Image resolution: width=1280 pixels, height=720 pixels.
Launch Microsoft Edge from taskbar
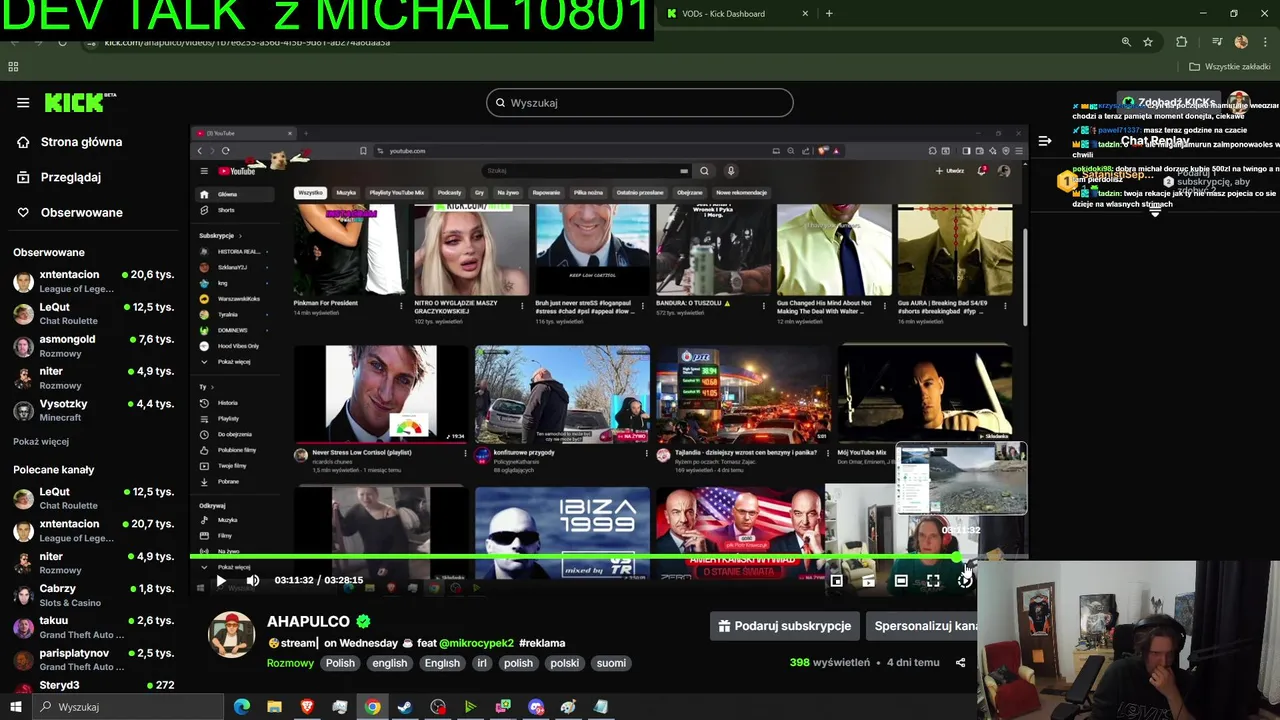tap(242, 707)
